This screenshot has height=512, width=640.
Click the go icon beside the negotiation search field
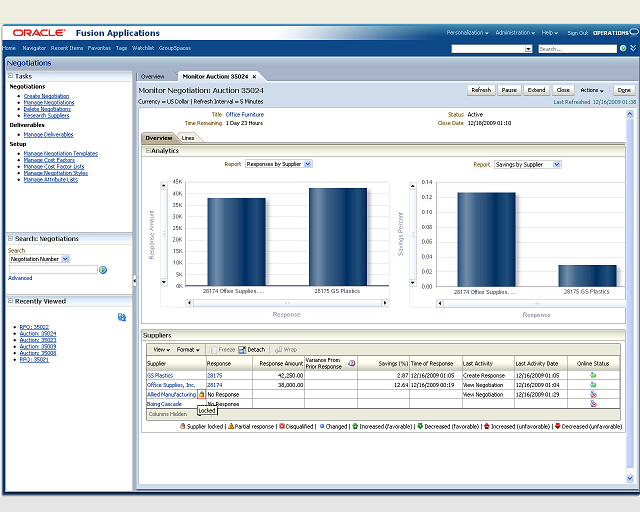pos(103,270)
